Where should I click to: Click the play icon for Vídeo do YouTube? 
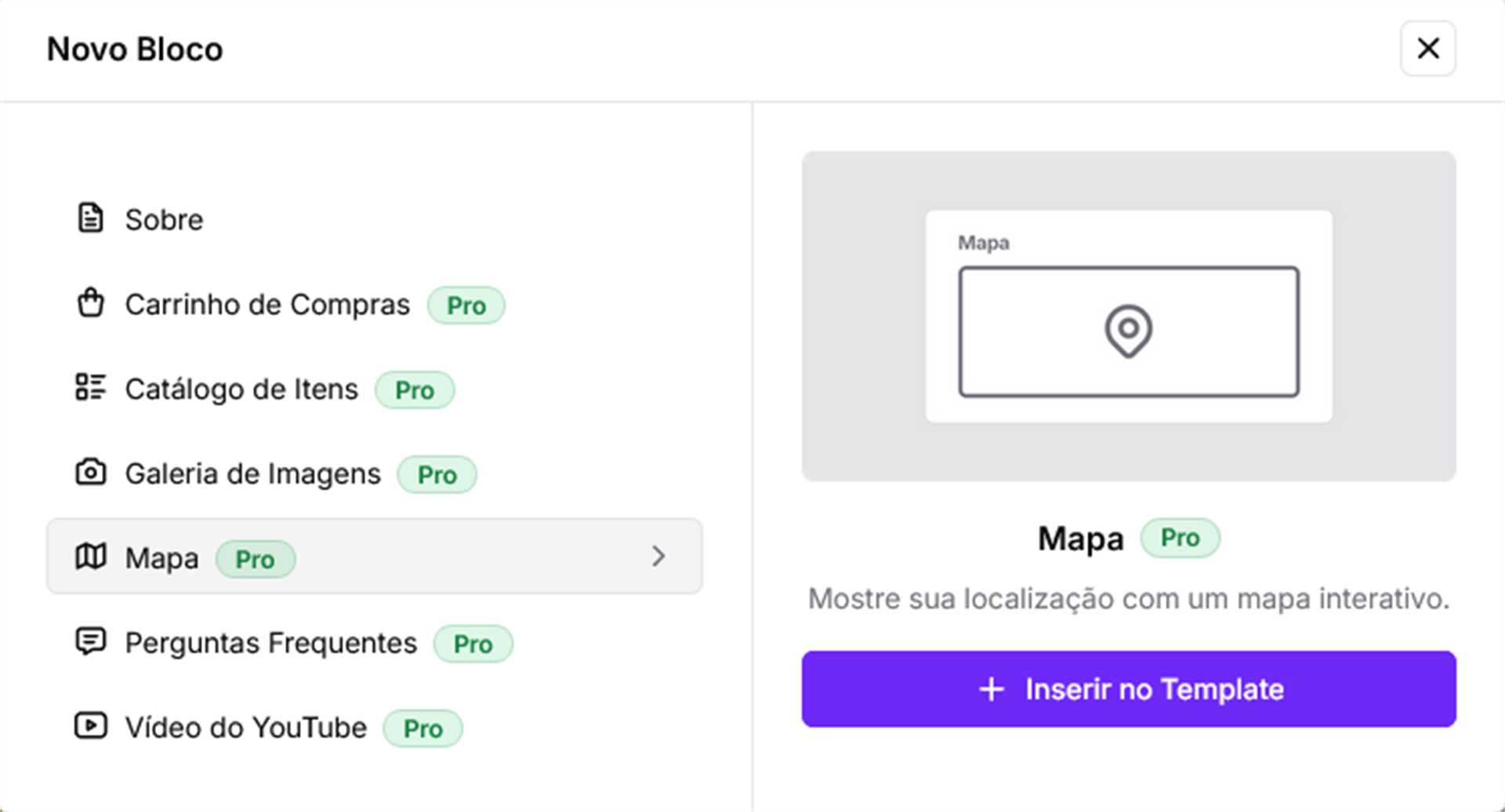point(90,727)
